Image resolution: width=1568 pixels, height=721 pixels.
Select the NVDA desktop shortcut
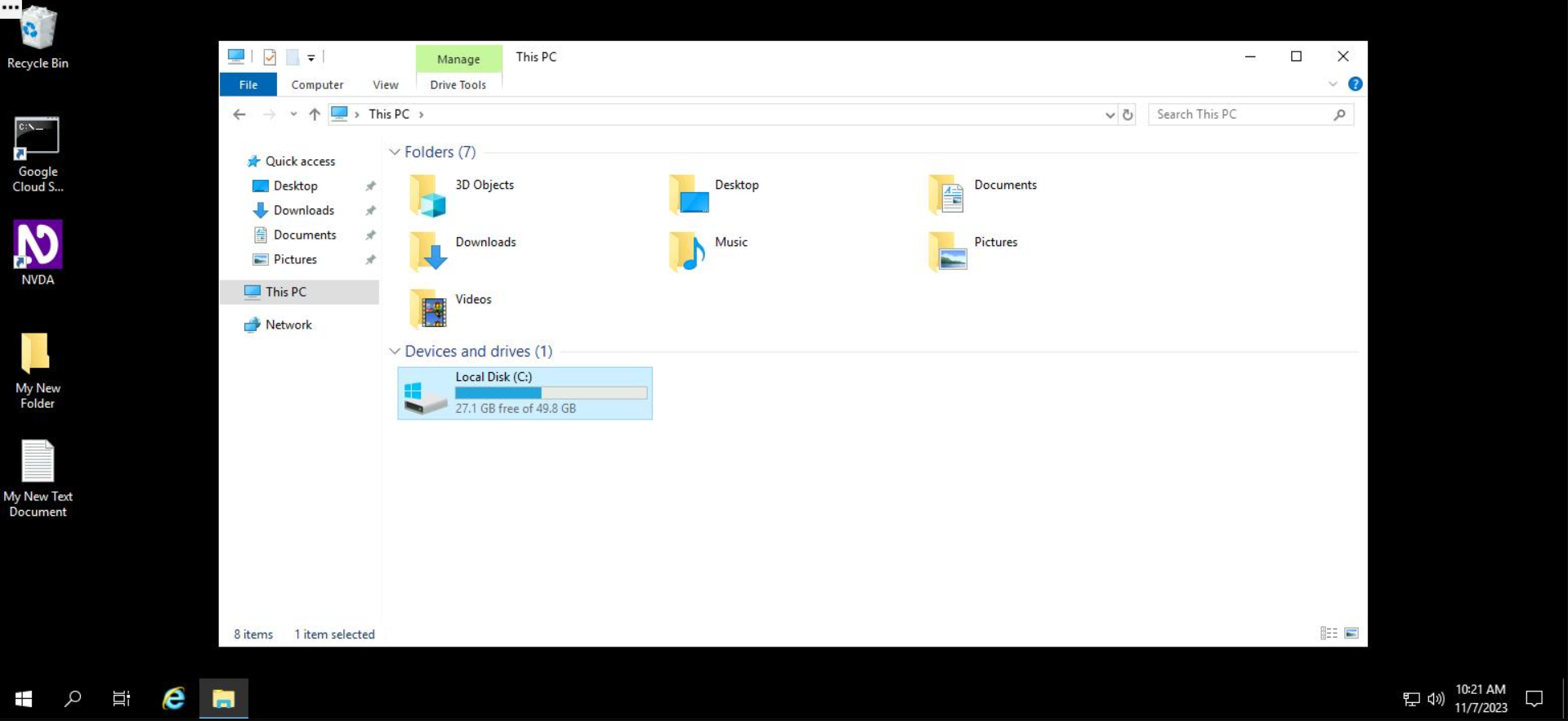tap(38, 253)
